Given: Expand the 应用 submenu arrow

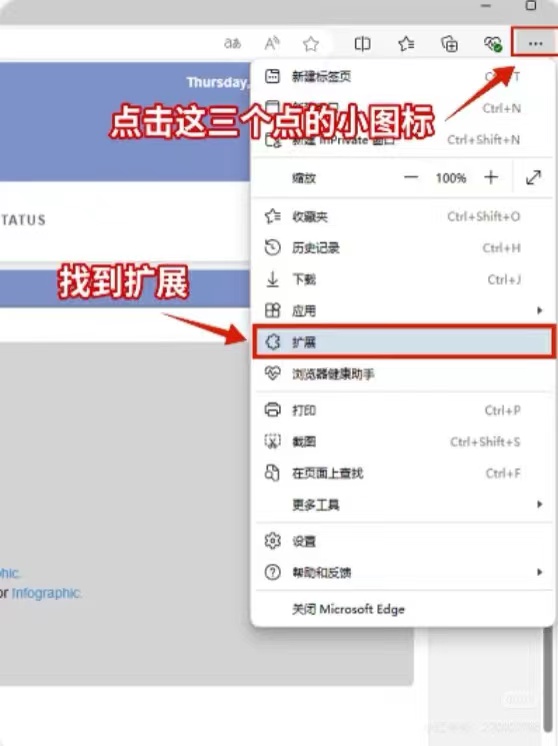Looking at the screenshot, I should 539,310.
